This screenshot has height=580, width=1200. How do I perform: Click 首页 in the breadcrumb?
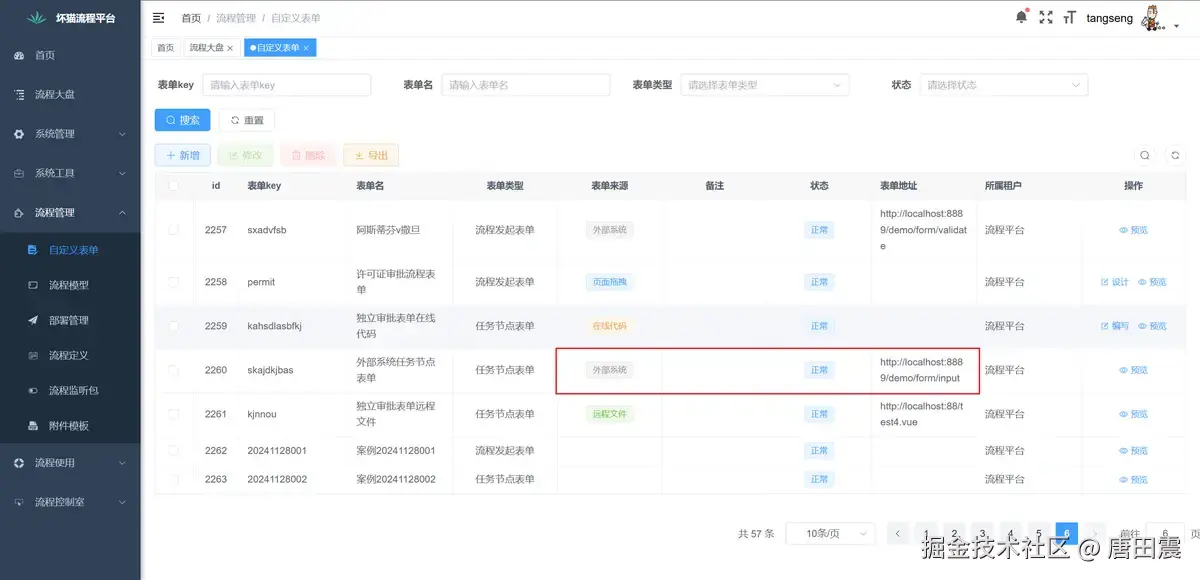coord(191,18)
